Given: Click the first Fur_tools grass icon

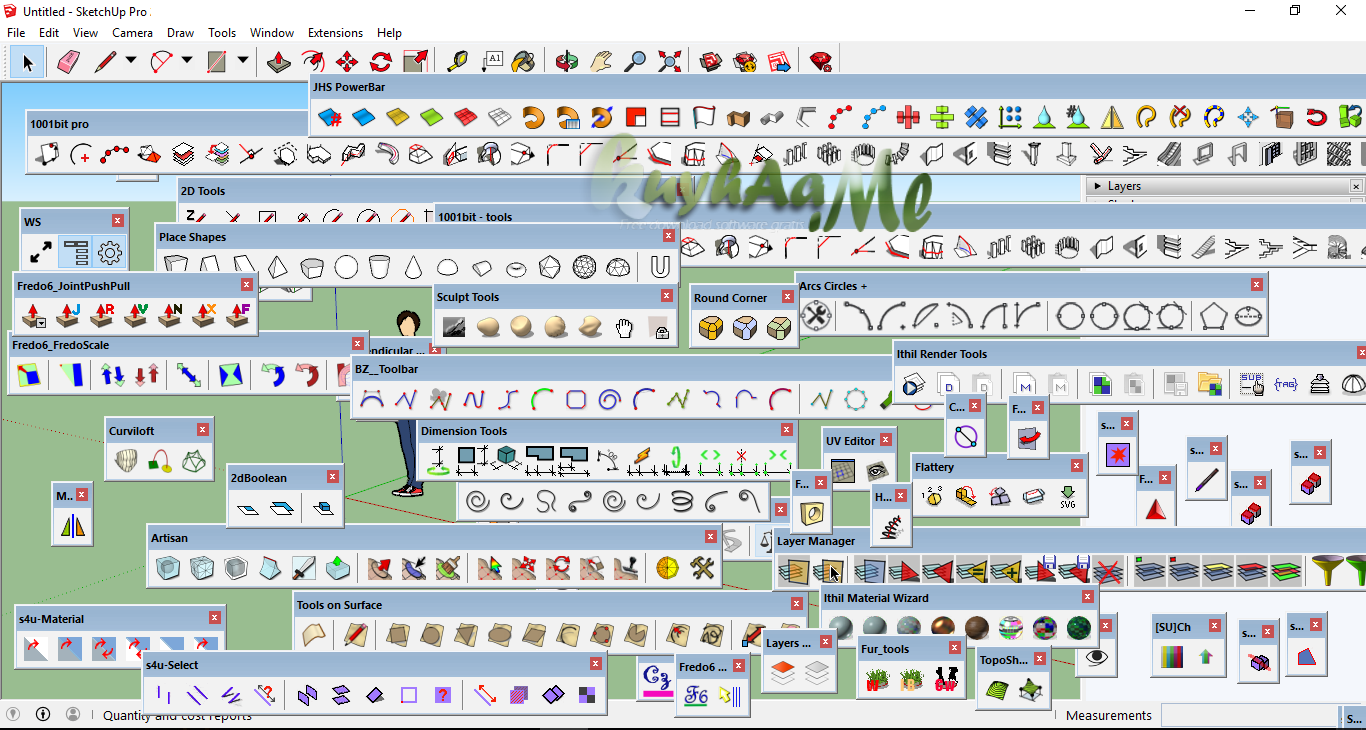Looking at the screenshot, I should [x=877, y=680].
